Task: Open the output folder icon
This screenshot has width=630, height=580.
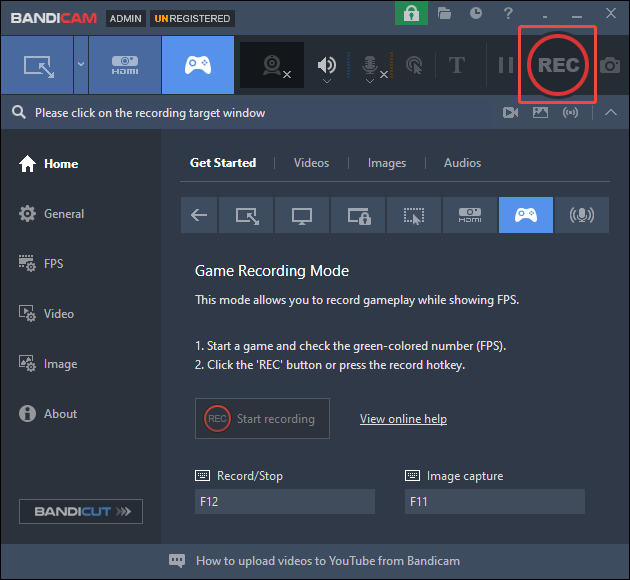Action: pyautogui.click(x=444, y=13)
